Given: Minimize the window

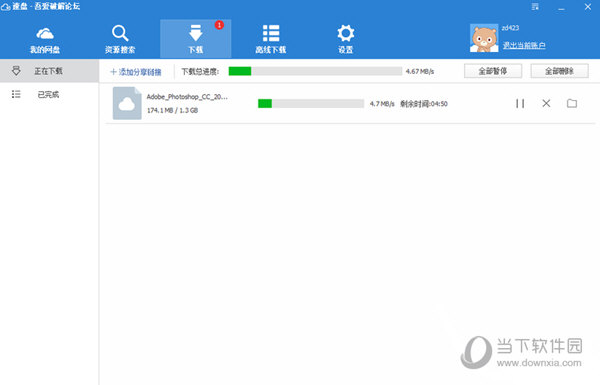Looking at the screenshot, I should point(561,8).
